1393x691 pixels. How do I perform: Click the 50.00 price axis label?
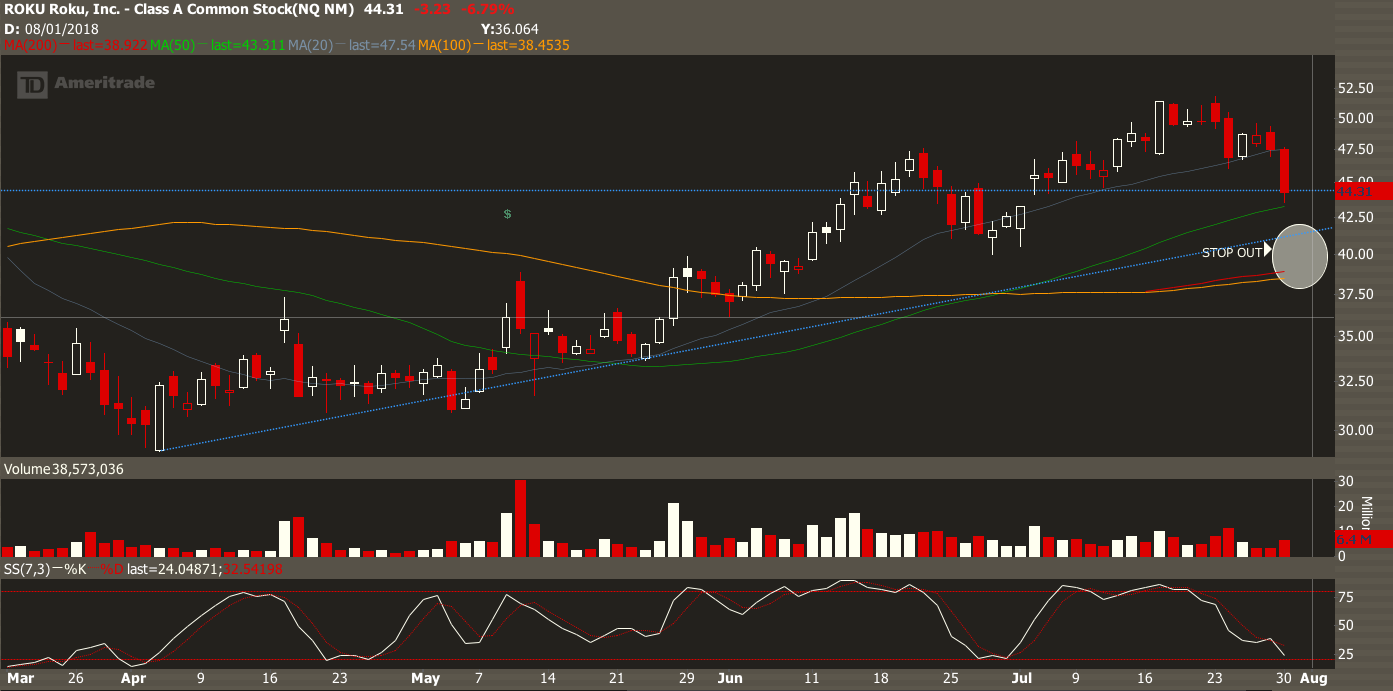1357,118
